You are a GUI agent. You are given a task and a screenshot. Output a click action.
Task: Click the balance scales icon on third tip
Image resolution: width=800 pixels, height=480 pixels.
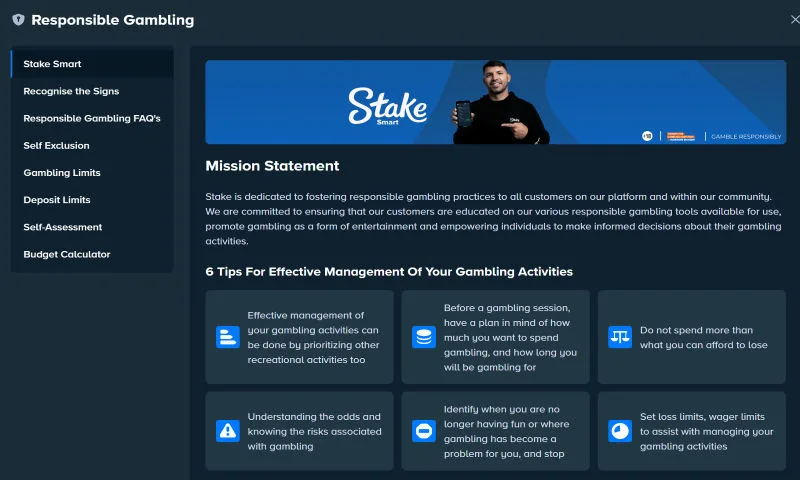pos(620,337)
